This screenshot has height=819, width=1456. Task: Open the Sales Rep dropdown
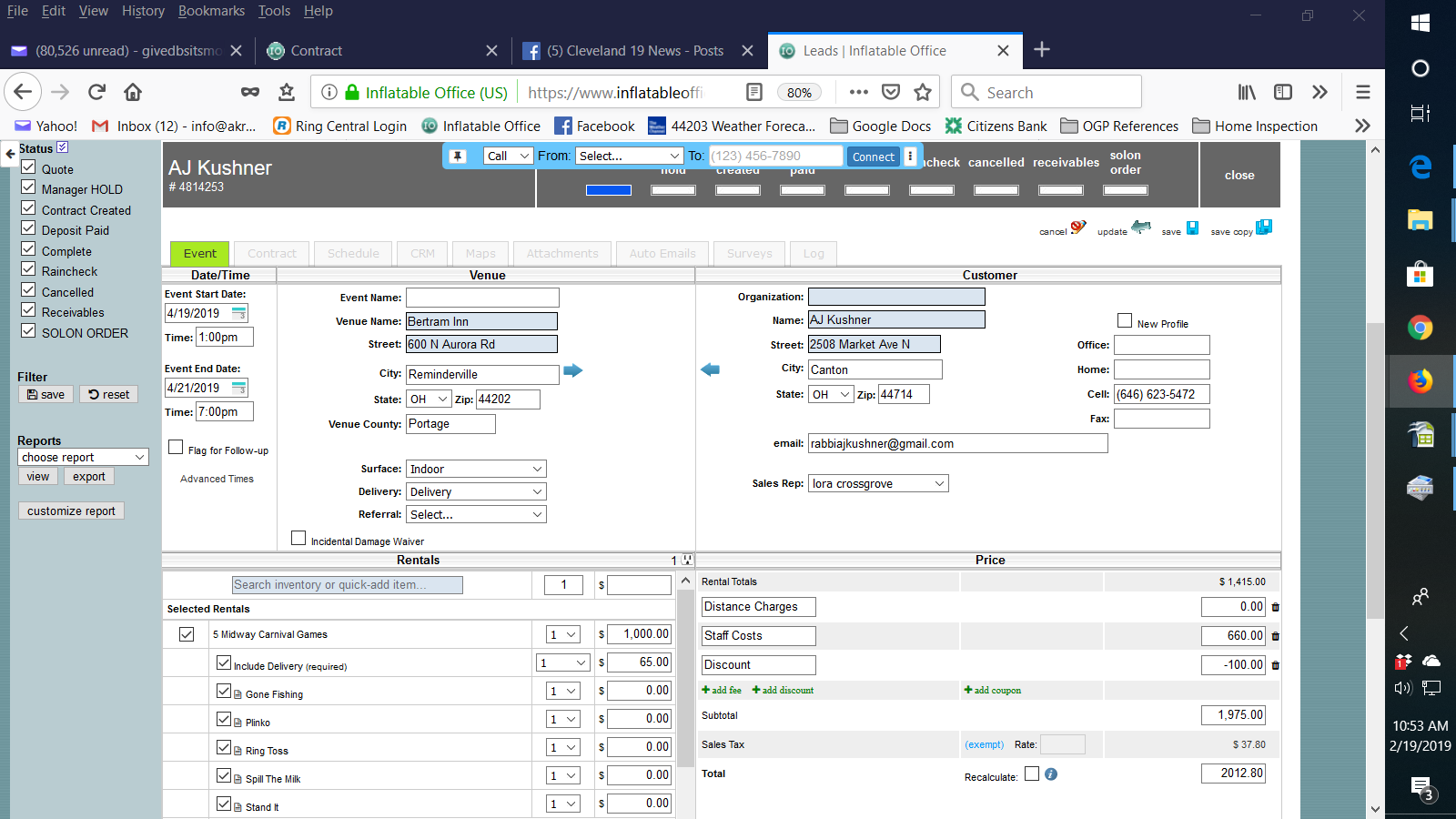(878, 484)
